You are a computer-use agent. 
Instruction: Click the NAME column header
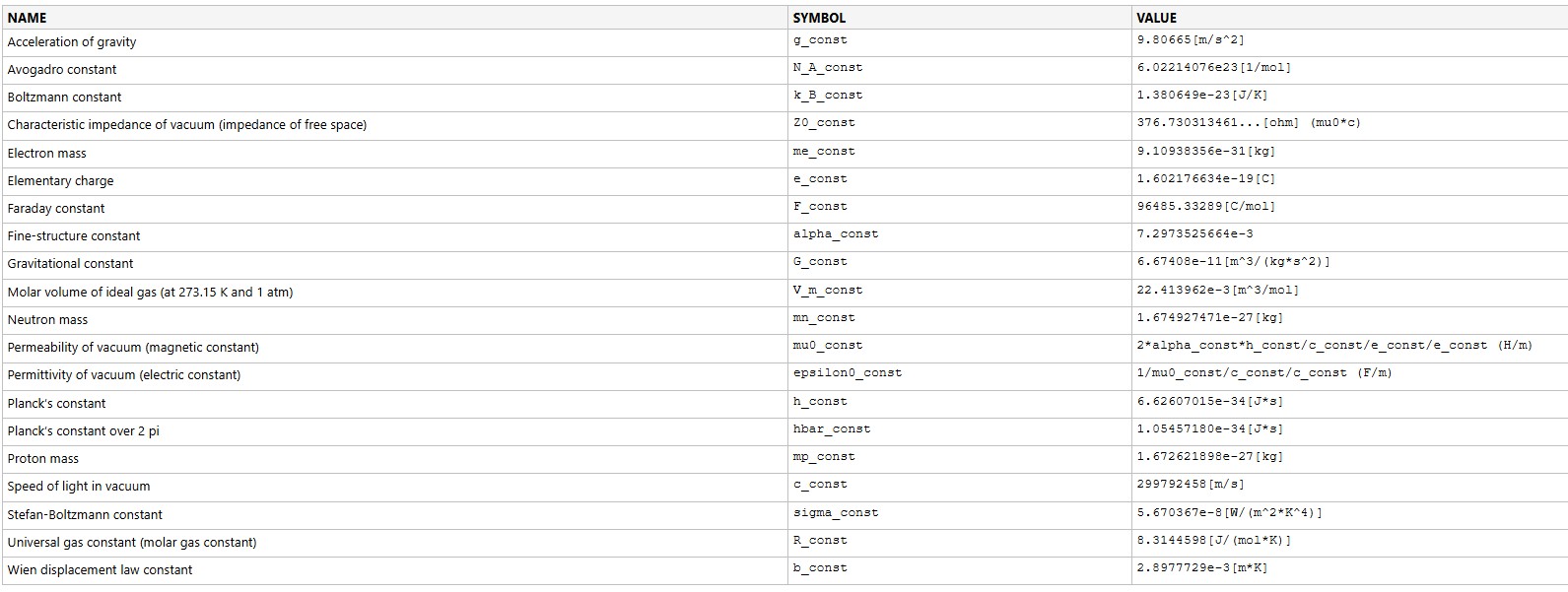28,18
